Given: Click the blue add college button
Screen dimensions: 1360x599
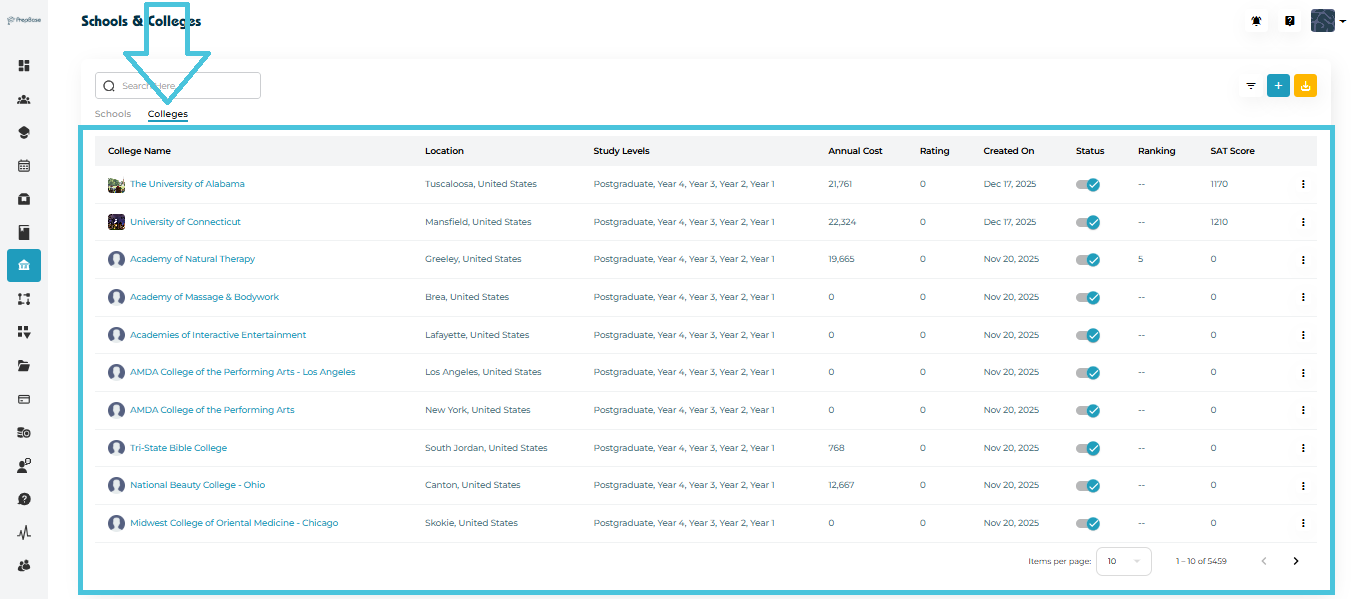Looking at the screenshot, I should coord(1277,86).
